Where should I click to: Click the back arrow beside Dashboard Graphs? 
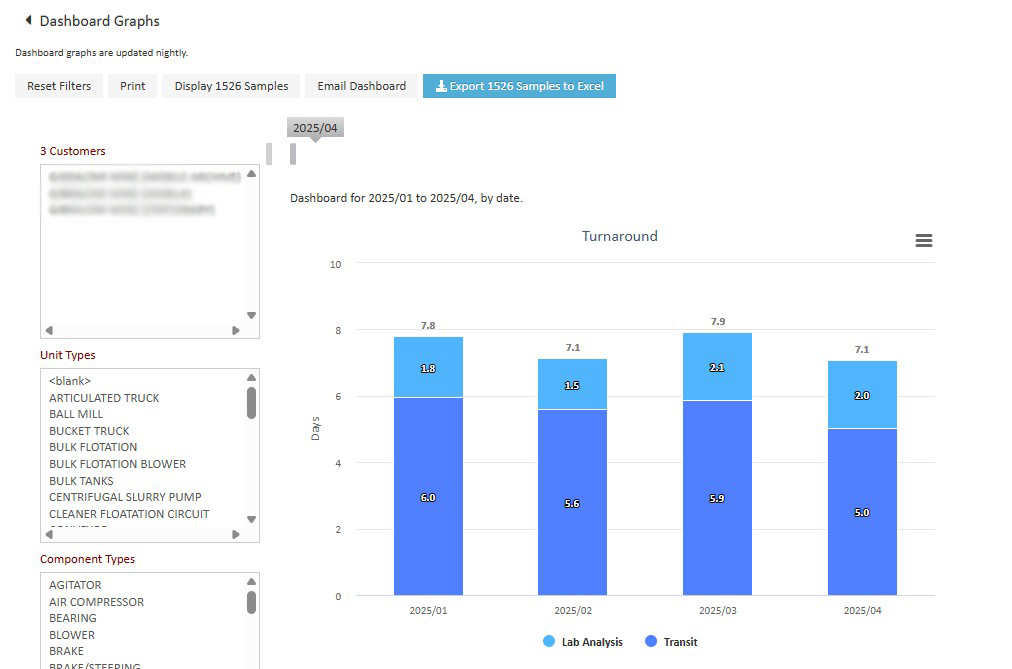pyautogui.click(x=28, y=20)
